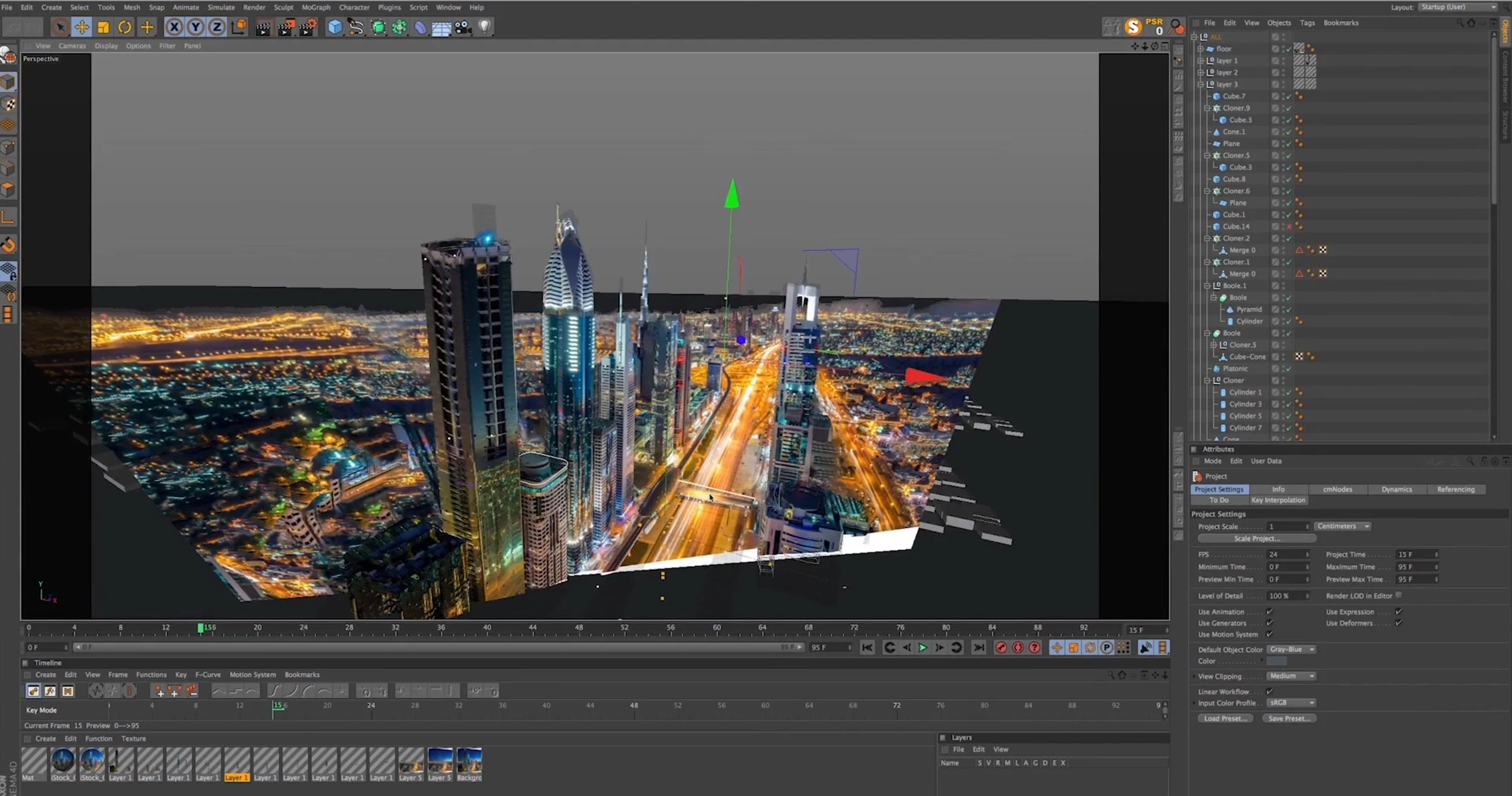The width and height of the screenshot is (1512, 796).
Task: Select the Move tool in top toolbar
Action: click(82, 27)
